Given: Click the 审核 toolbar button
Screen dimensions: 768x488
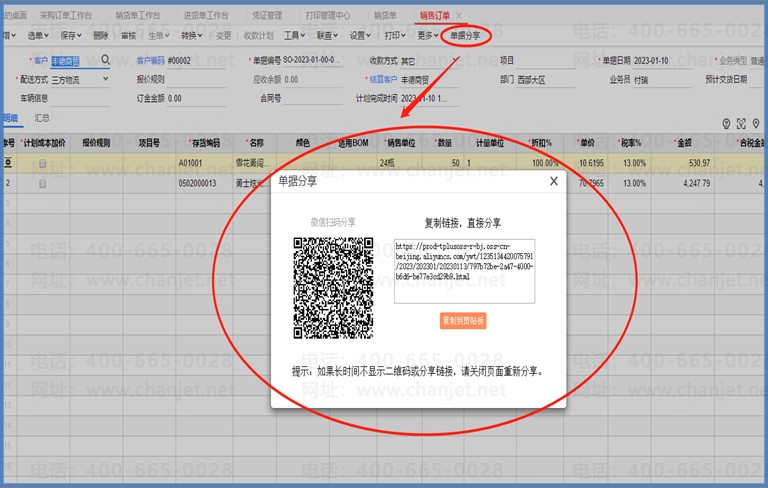Looking at the screenshot, I should click(x=128, y=35).
